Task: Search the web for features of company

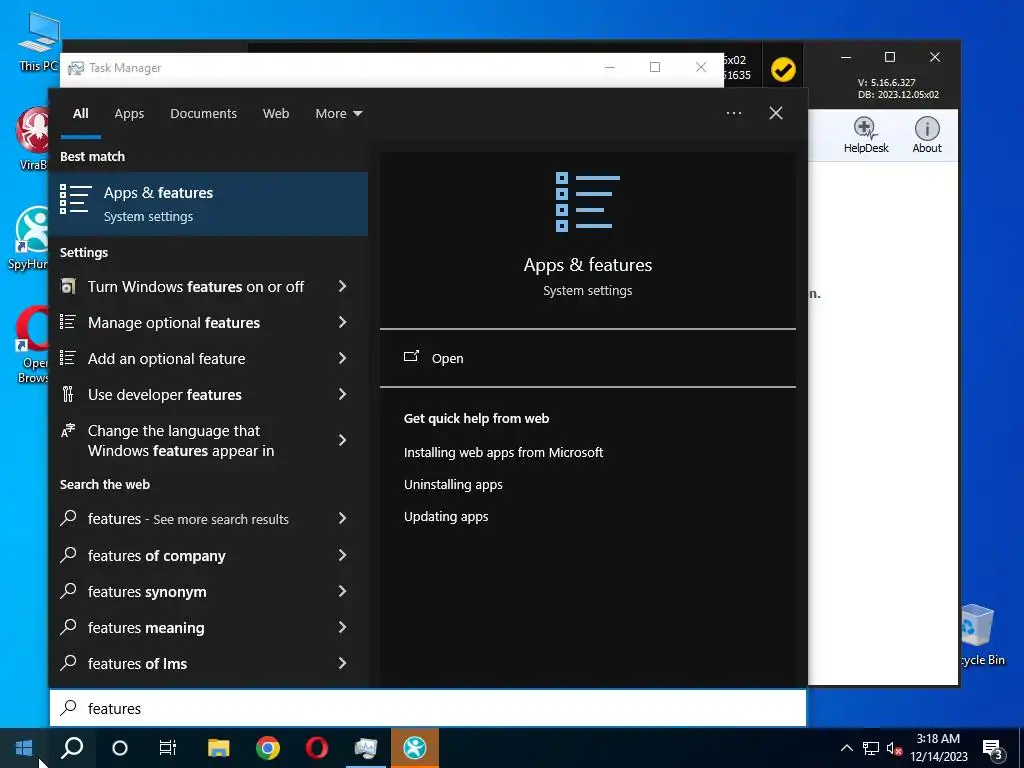Action: (157, 556)
